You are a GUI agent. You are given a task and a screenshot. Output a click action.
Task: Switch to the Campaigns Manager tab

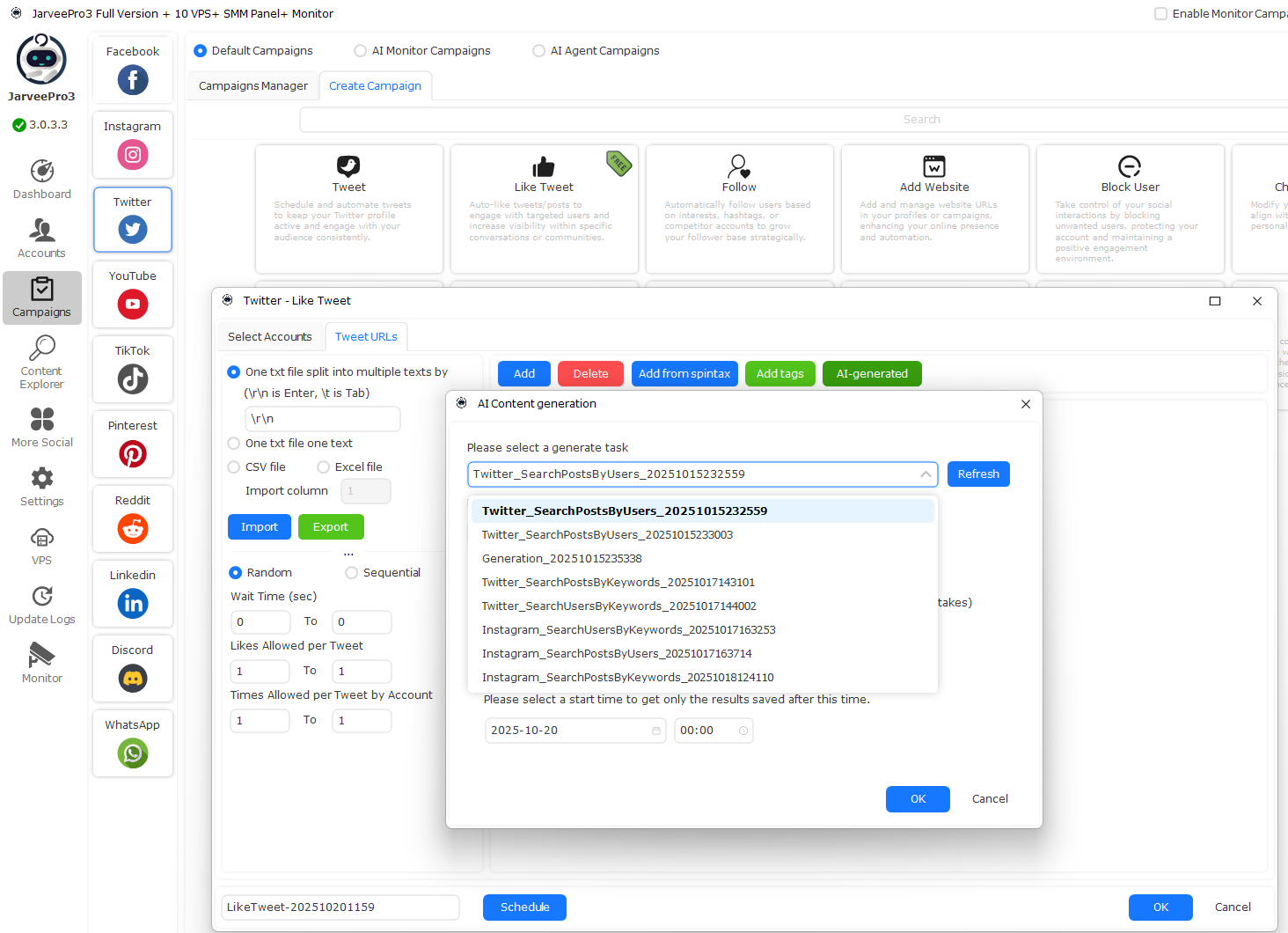[x=253, y=86]
